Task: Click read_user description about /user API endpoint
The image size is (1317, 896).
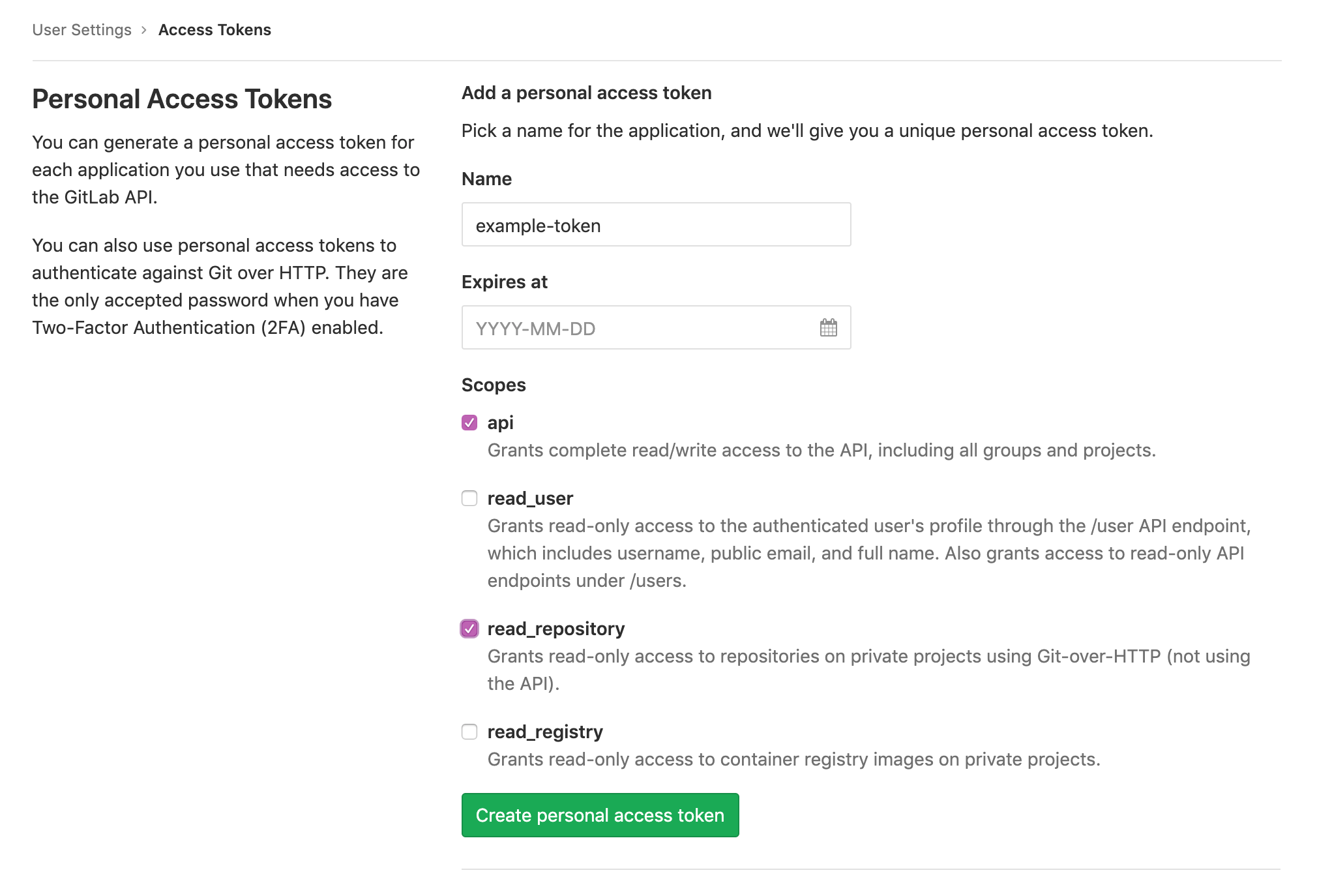Action: (868, 553)
